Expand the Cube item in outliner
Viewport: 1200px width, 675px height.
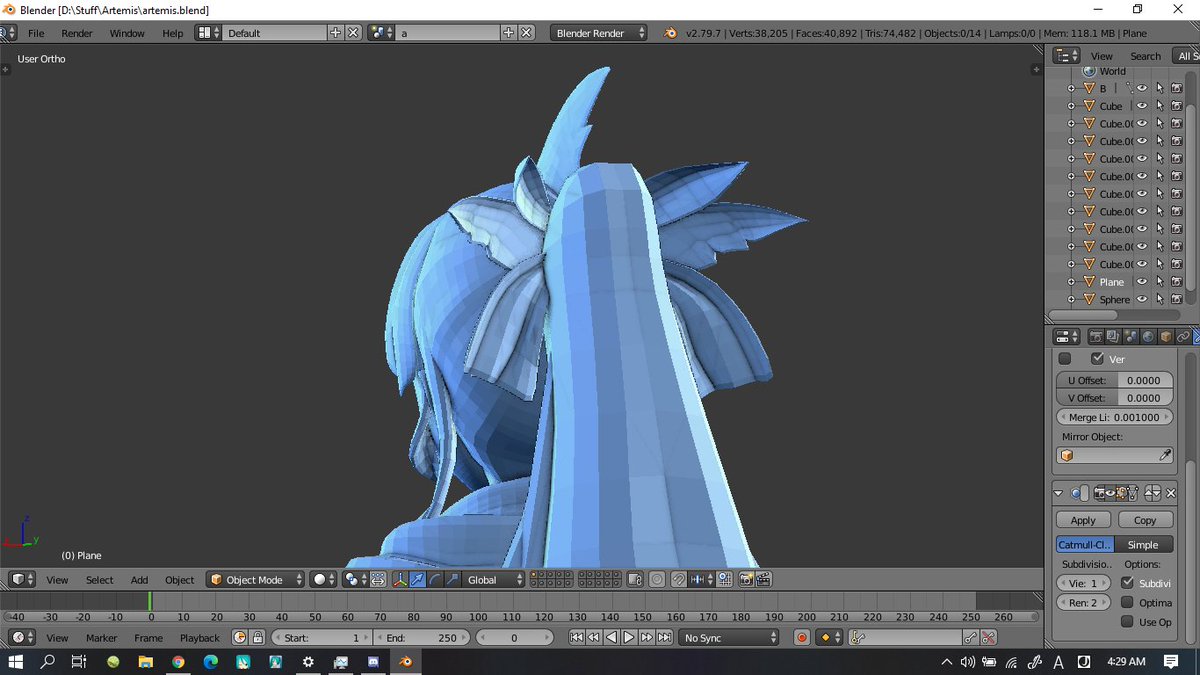(x=1071, y=106)
